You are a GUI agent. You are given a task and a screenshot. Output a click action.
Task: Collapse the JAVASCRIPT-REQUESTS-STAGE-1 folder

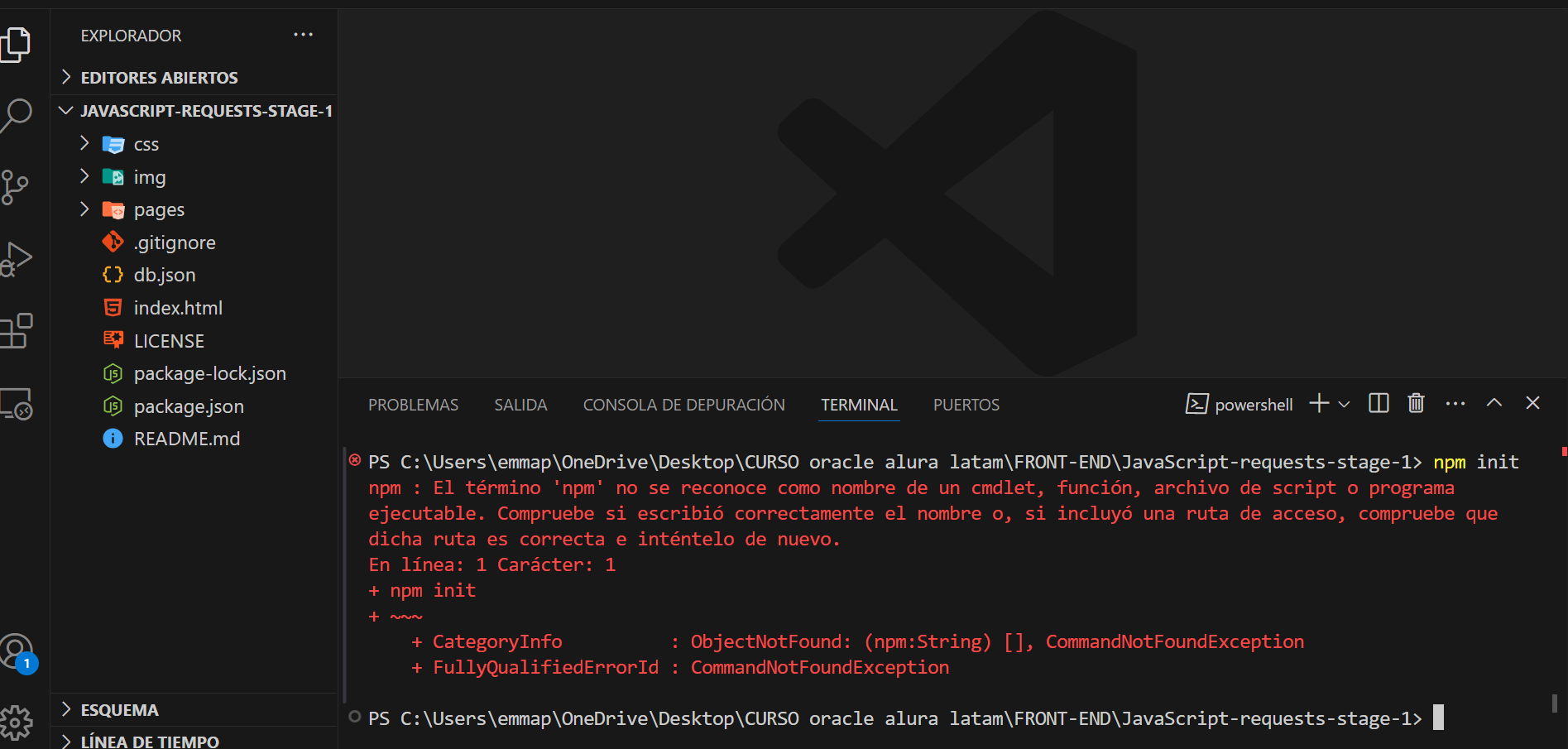tap(194, 111)
